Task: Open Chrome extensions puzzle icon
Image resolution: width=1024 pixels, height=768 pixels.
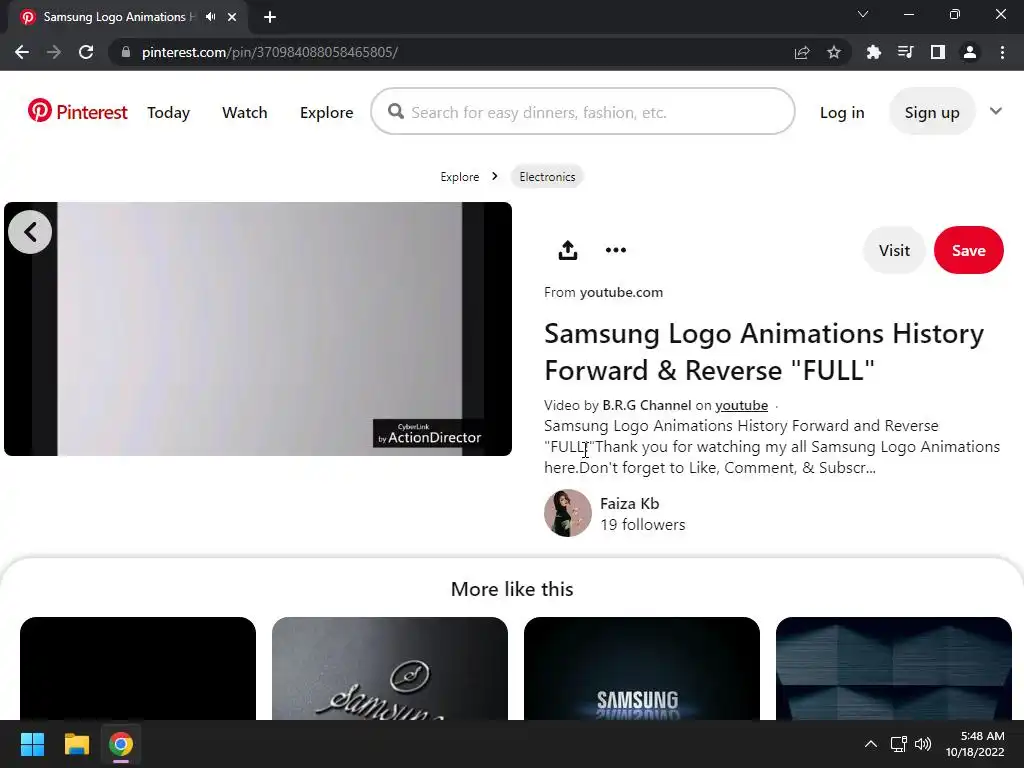Action: pos(873,52)
